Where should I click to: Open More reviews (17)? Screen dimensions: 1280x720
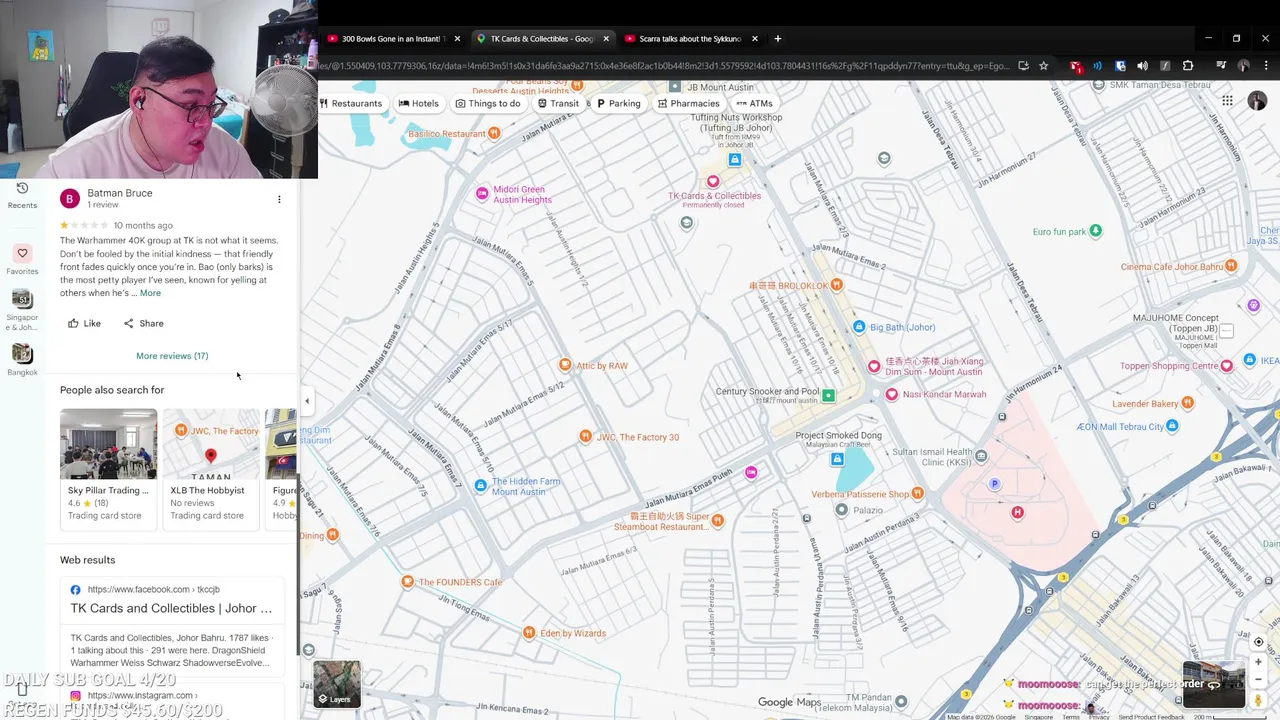click(172, 356)
